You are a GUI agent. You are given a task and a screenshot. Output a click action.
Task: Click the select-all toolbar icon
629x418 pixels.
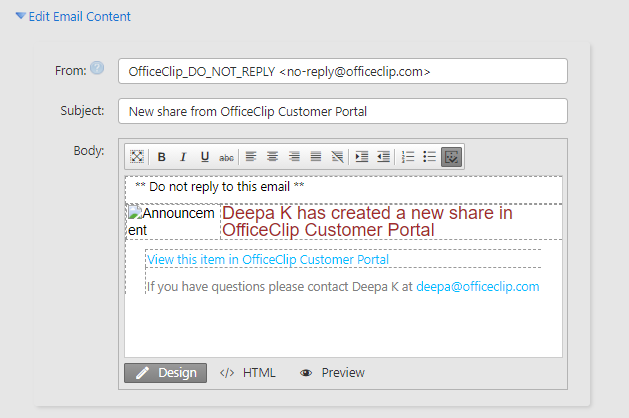(x=137, y=156)
